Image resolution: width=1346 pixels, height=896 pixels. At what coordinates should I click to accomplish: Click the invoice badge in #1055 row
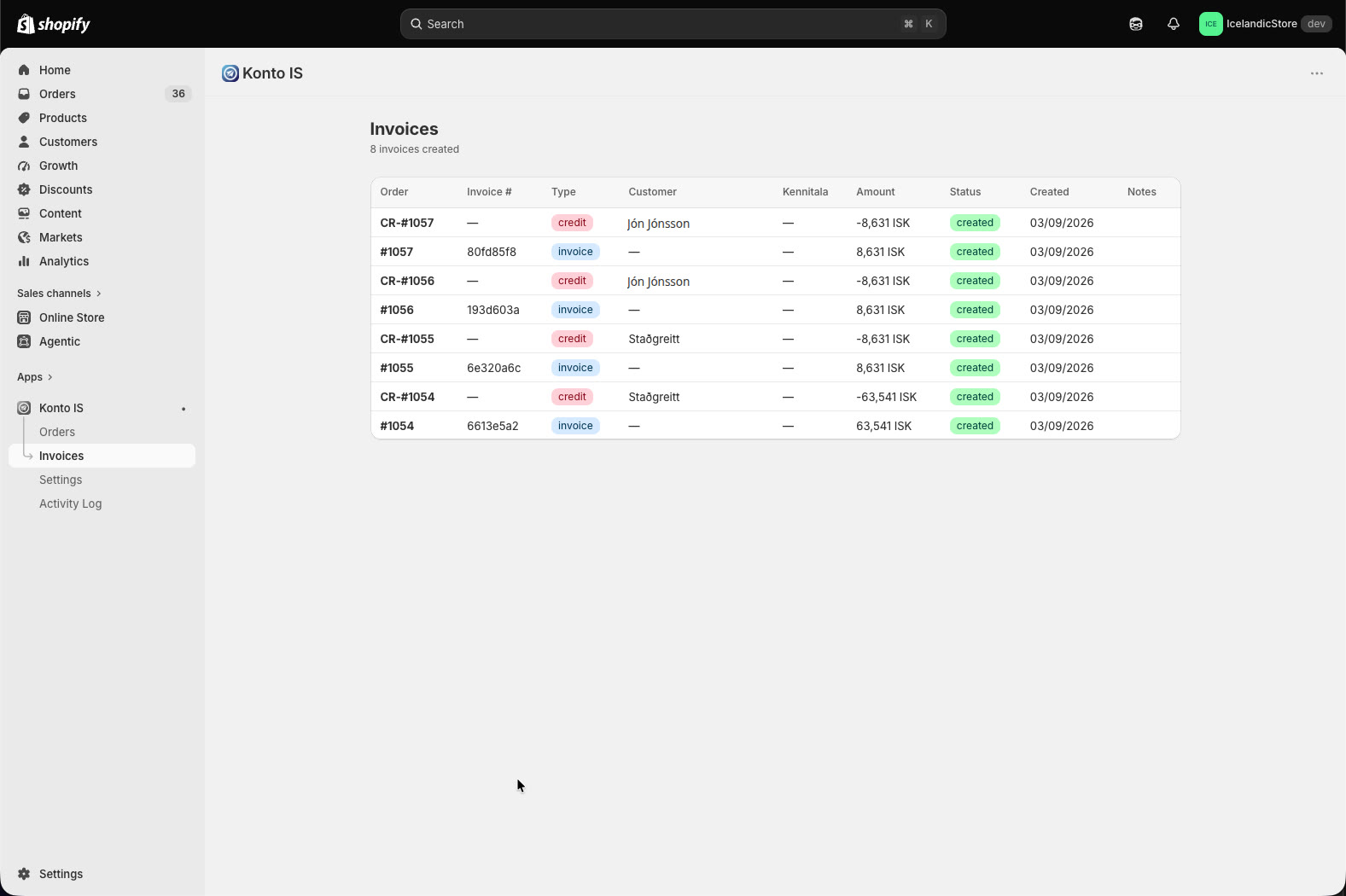click(x=575, y=368)
